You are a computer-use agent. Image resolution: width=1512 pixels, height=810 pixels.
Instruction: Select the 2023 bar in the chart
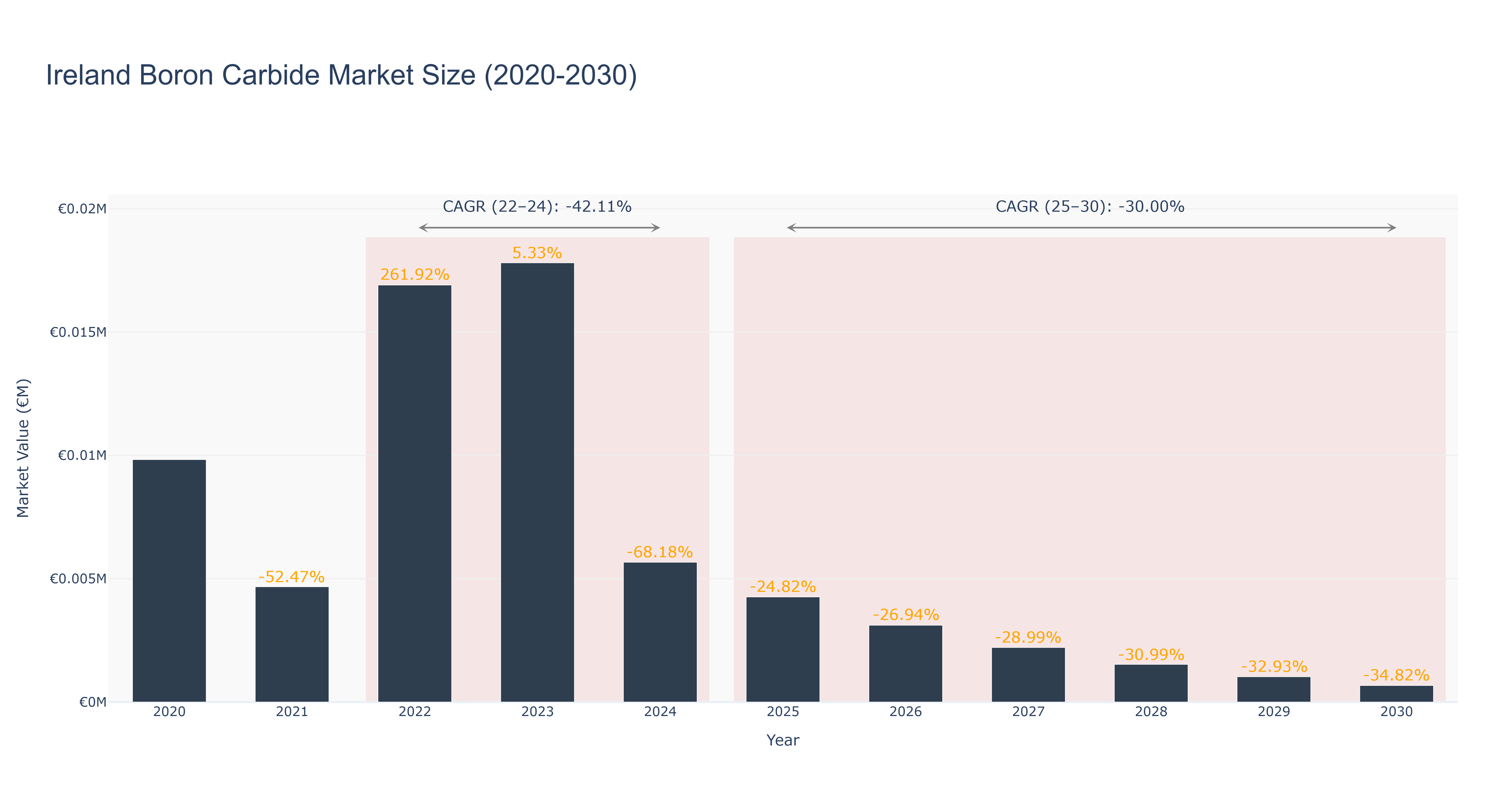537,482
